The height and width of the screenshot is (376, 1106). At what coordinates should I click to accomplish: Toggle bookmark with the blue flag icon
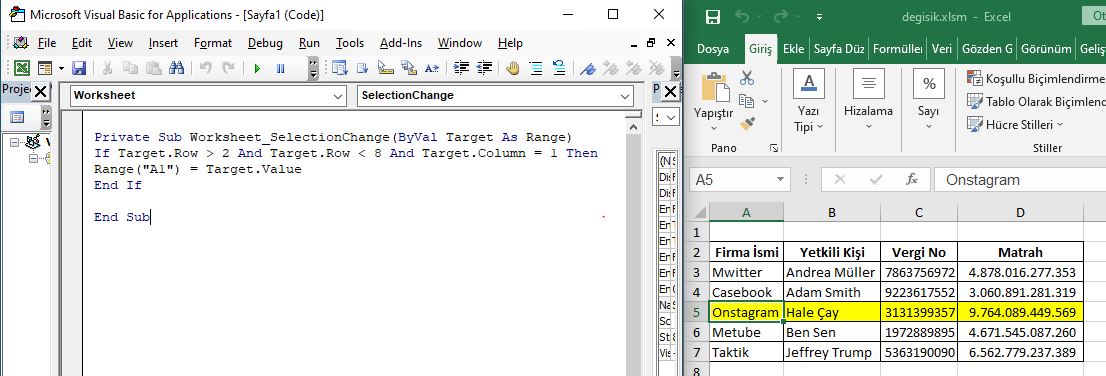(588, 68)
